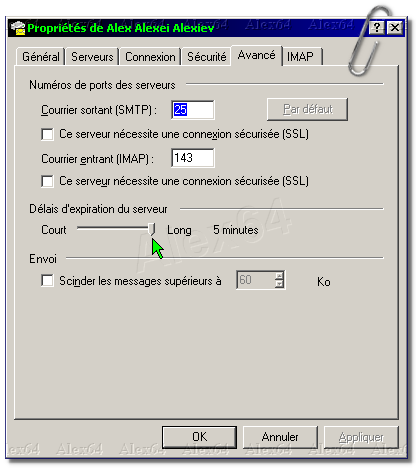Enable SSL for outgoing SMTP server
The width and height of the screenshot is (416, 468).
coord(47,135)
